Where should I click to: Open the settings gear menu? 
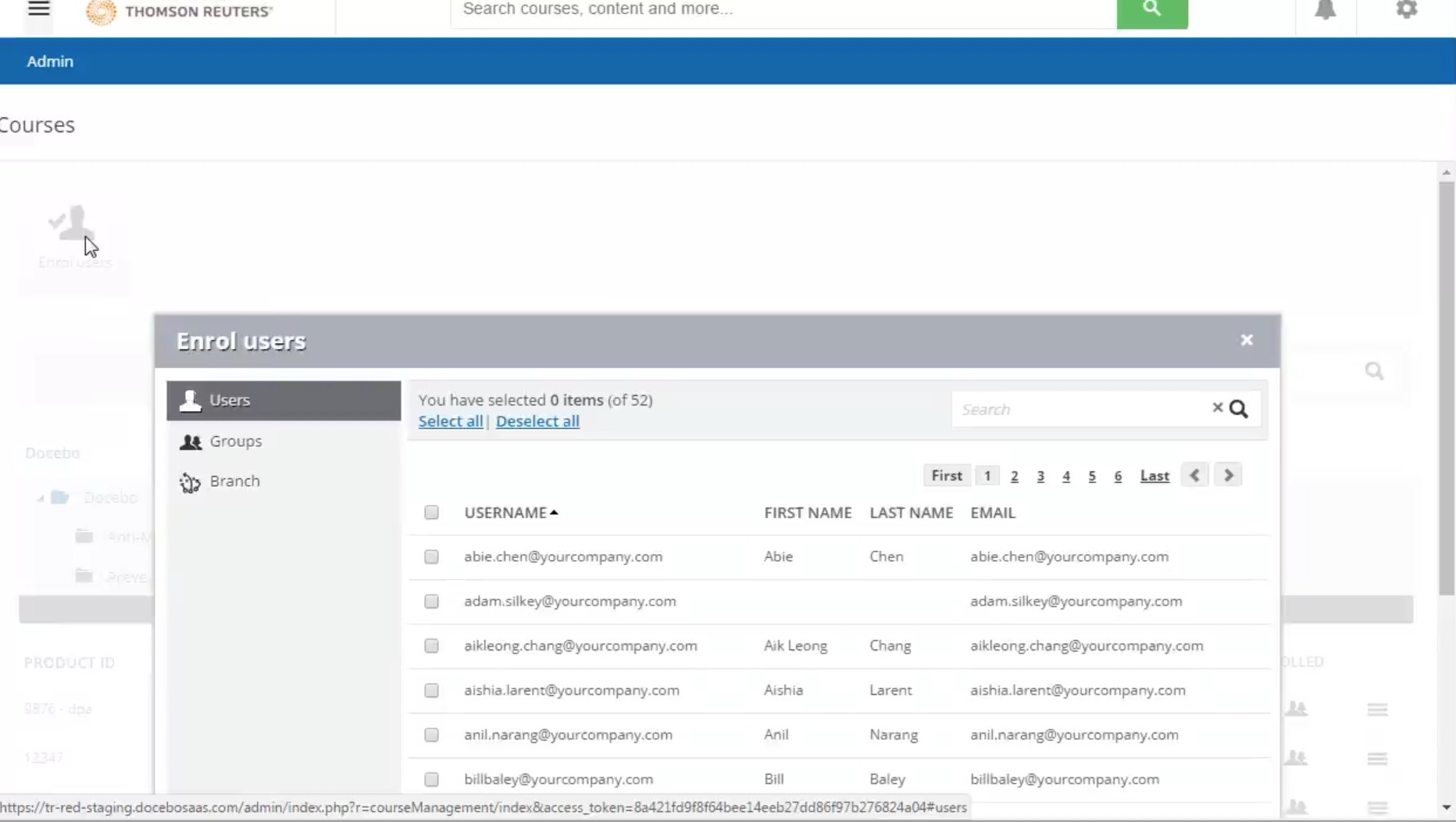1406,10
